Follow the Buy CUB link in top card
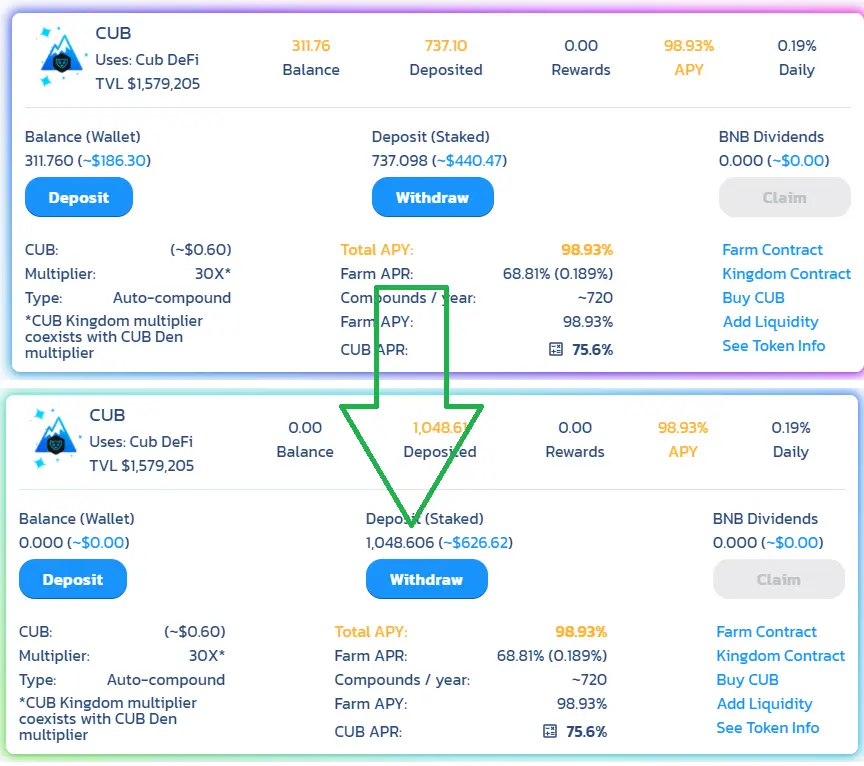Screen dimensions: 864x766 pos(753,298)
